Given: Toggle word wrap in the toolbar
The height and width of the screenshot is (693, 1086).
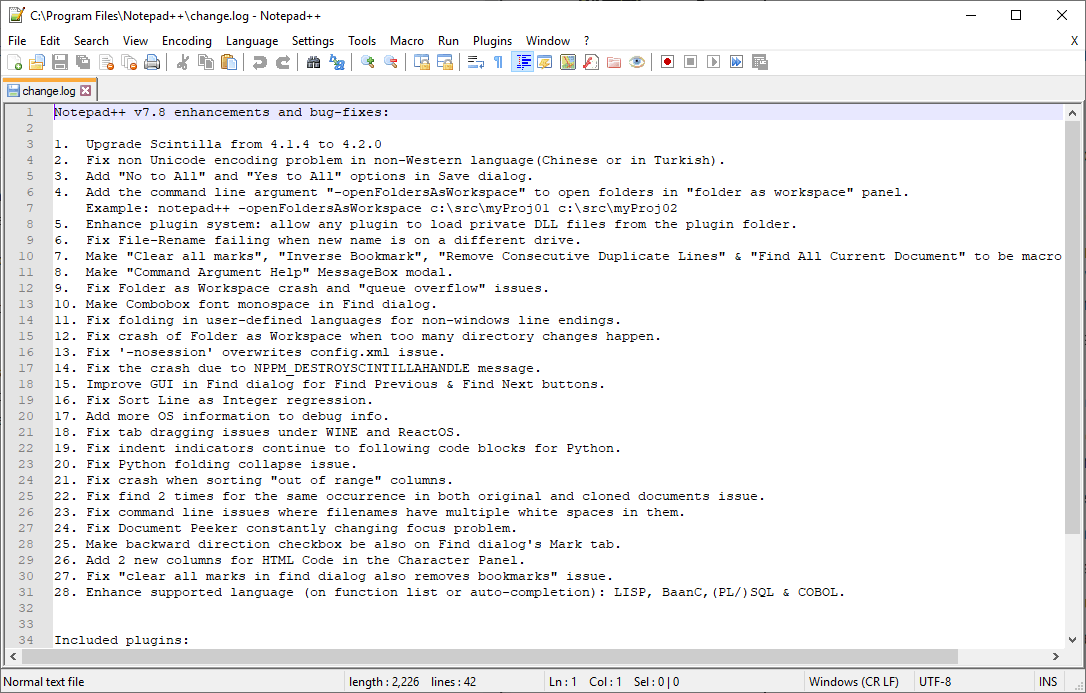Looking at the screenshot, I should click(475, 62).
